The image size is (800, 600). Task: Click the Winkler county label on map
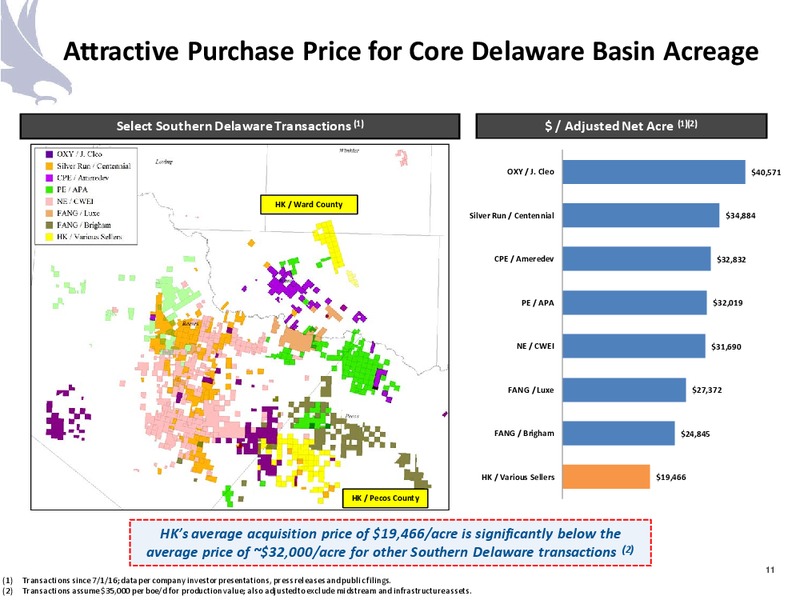(349, 151)
